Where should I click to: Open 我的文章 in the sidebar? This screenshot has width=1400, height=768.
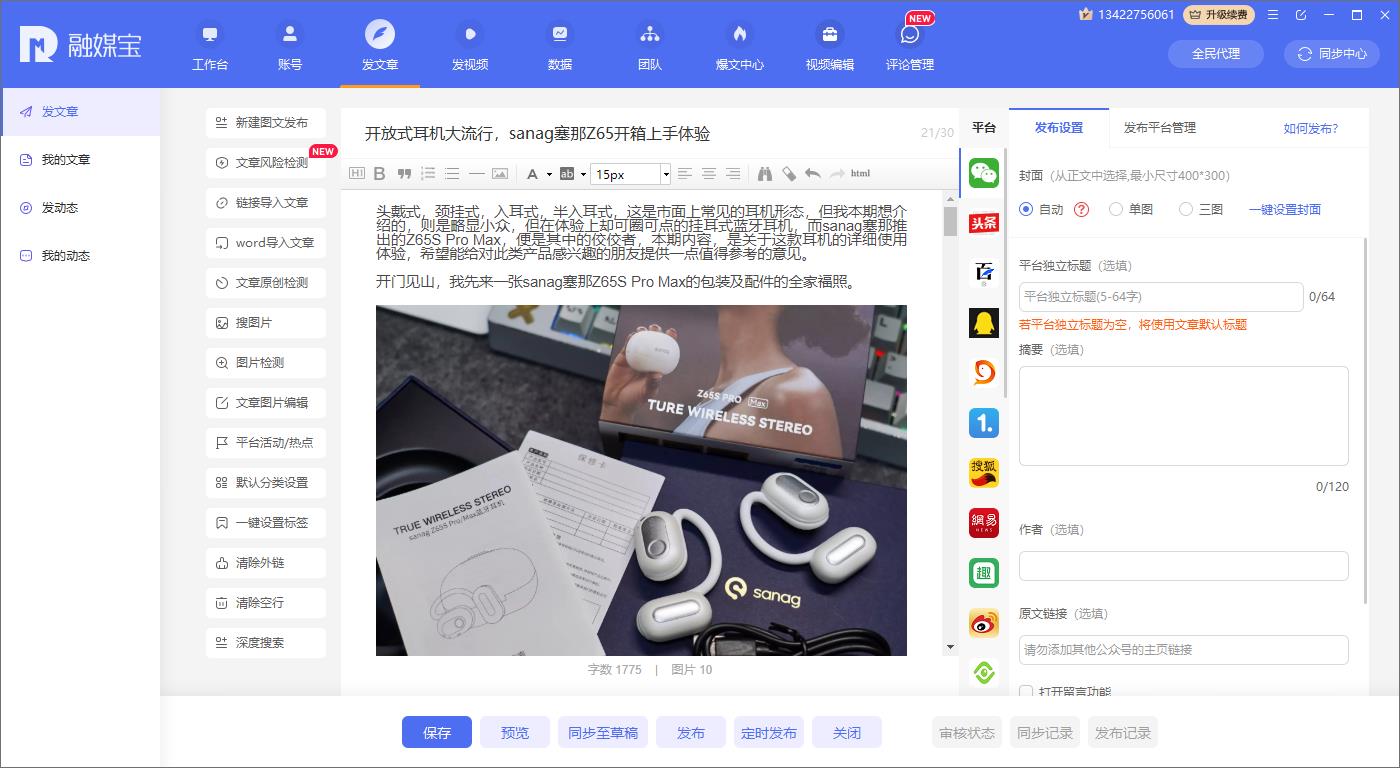80,160
